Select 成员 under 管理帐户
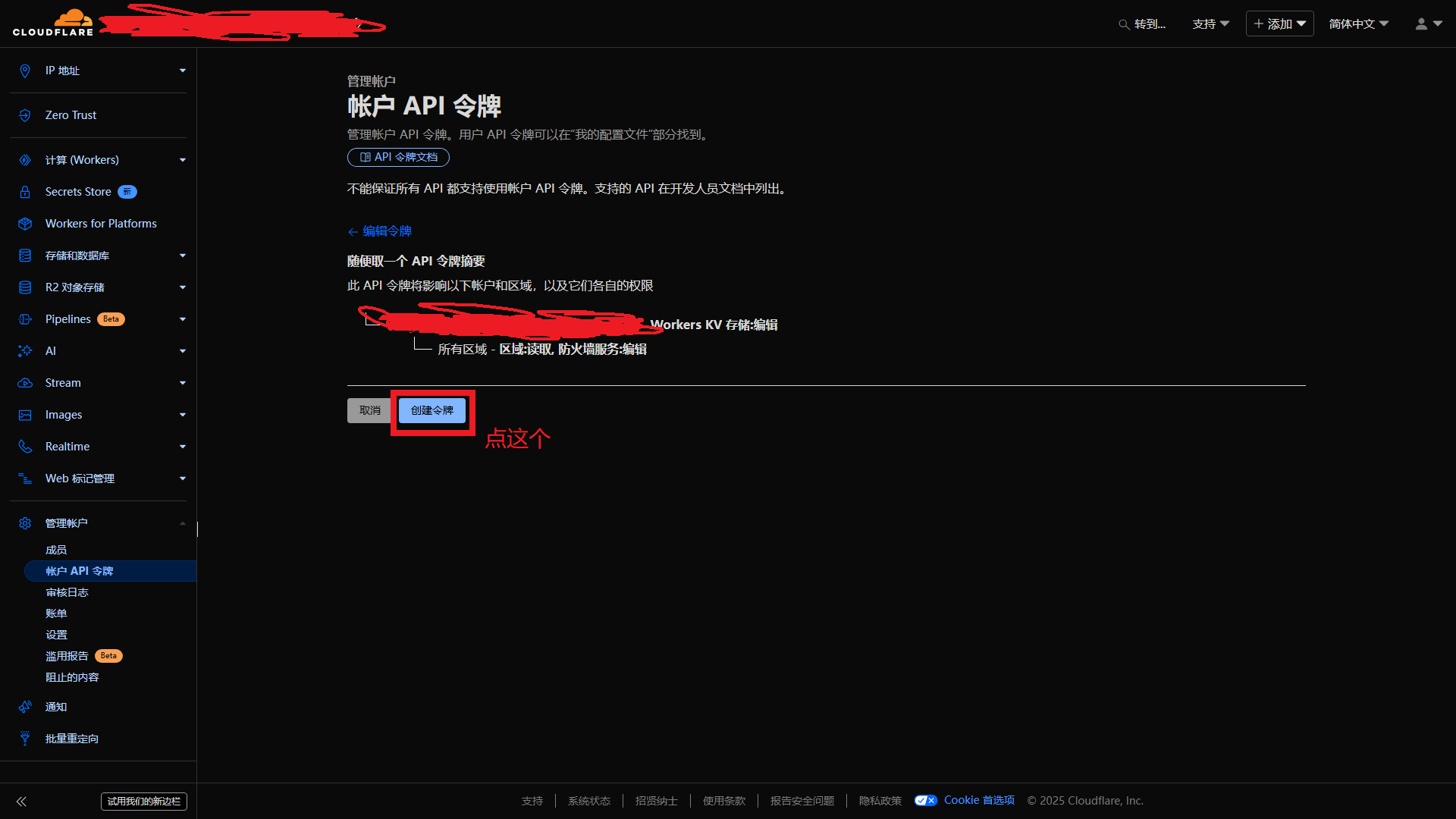The height and width of the screenshot is (819, 1456). click(56, 550)
